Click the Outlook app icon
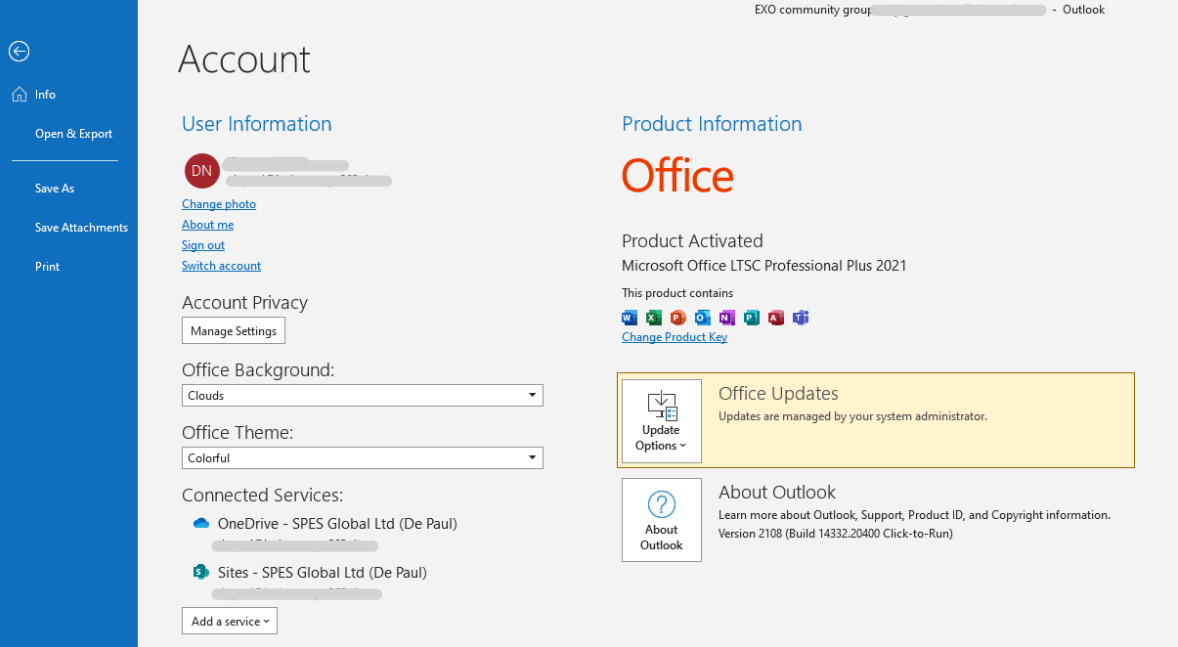The width and height of the screenshot is (1178, 647). (702, 318)
